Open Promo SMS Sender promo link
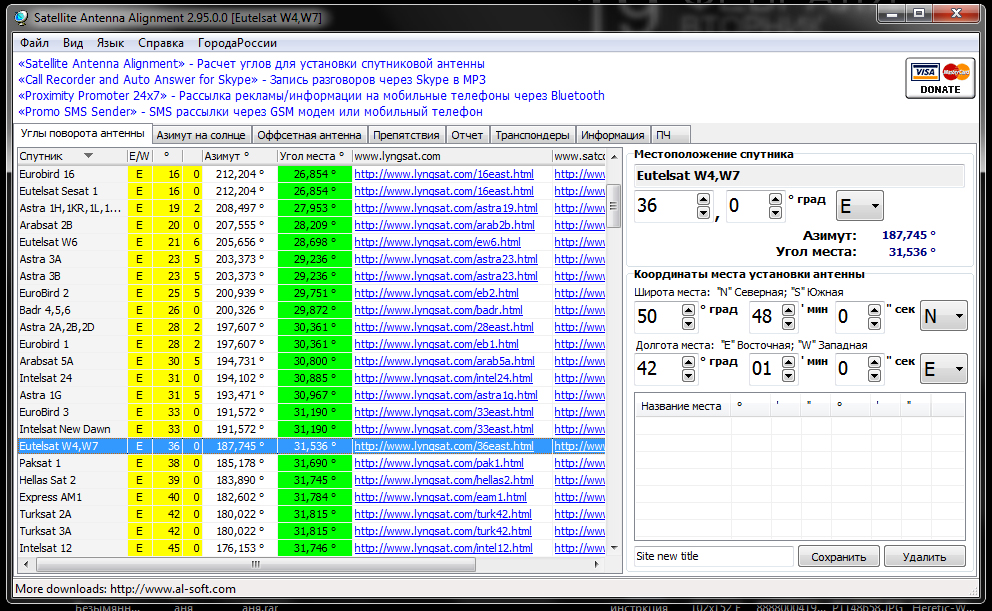 click(251, 112)
